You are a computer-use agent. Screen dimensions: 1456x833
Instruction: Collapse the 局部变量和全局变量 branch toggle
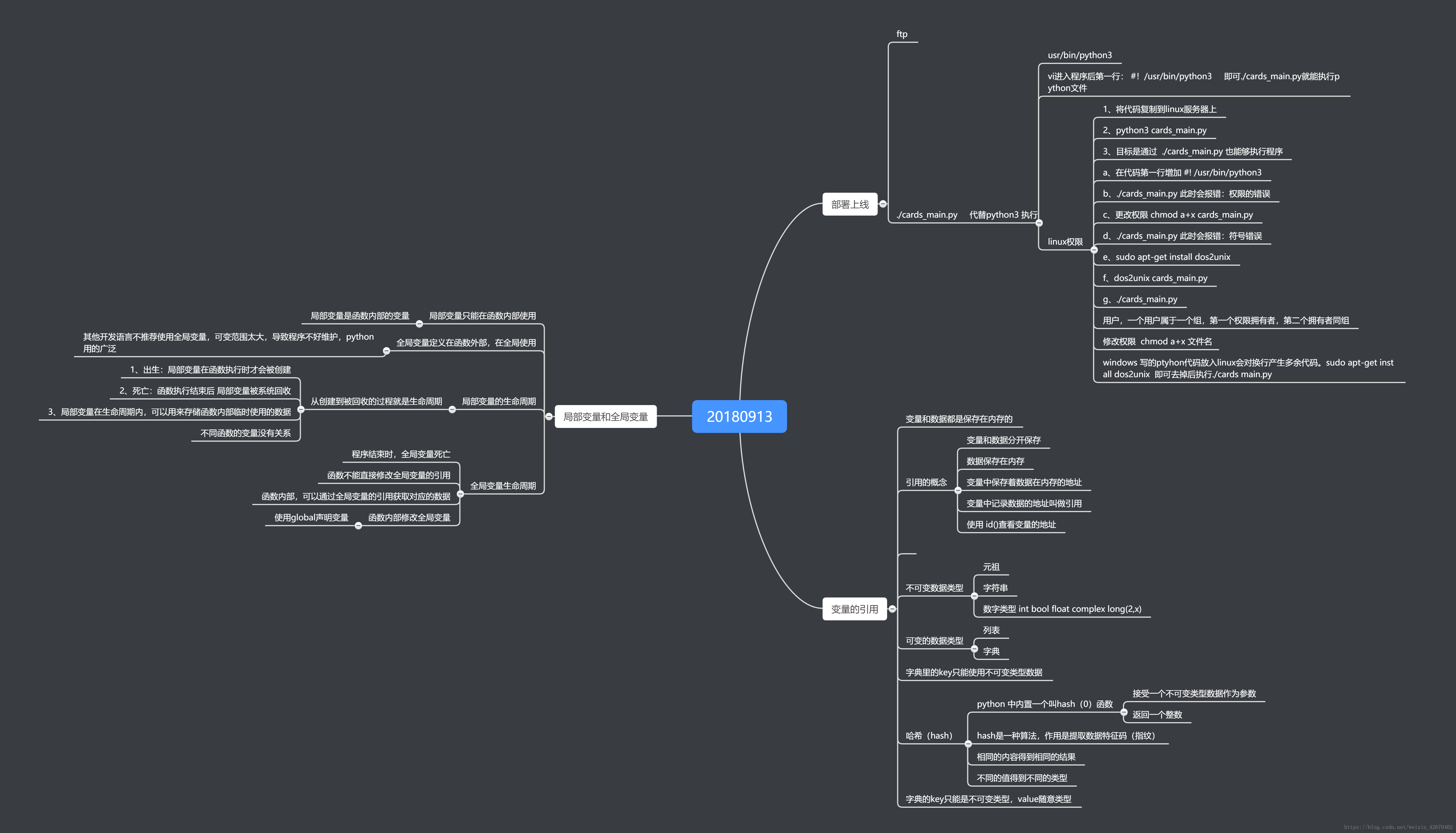coord(549,416)
